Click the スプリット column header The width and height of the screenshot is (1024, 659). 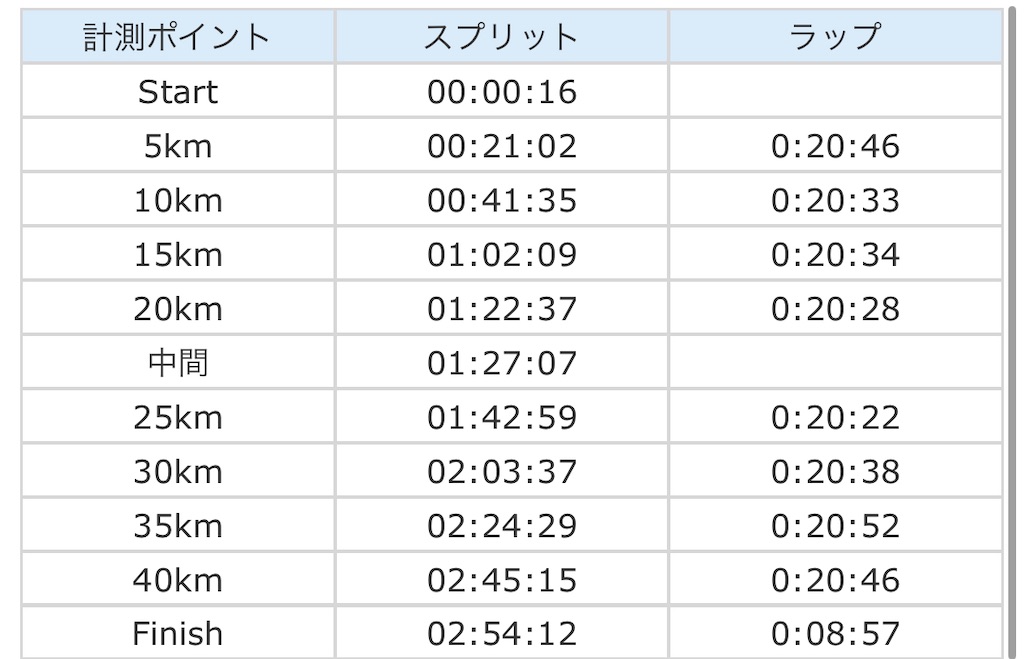pyautogui.click(x=502, y=37)
